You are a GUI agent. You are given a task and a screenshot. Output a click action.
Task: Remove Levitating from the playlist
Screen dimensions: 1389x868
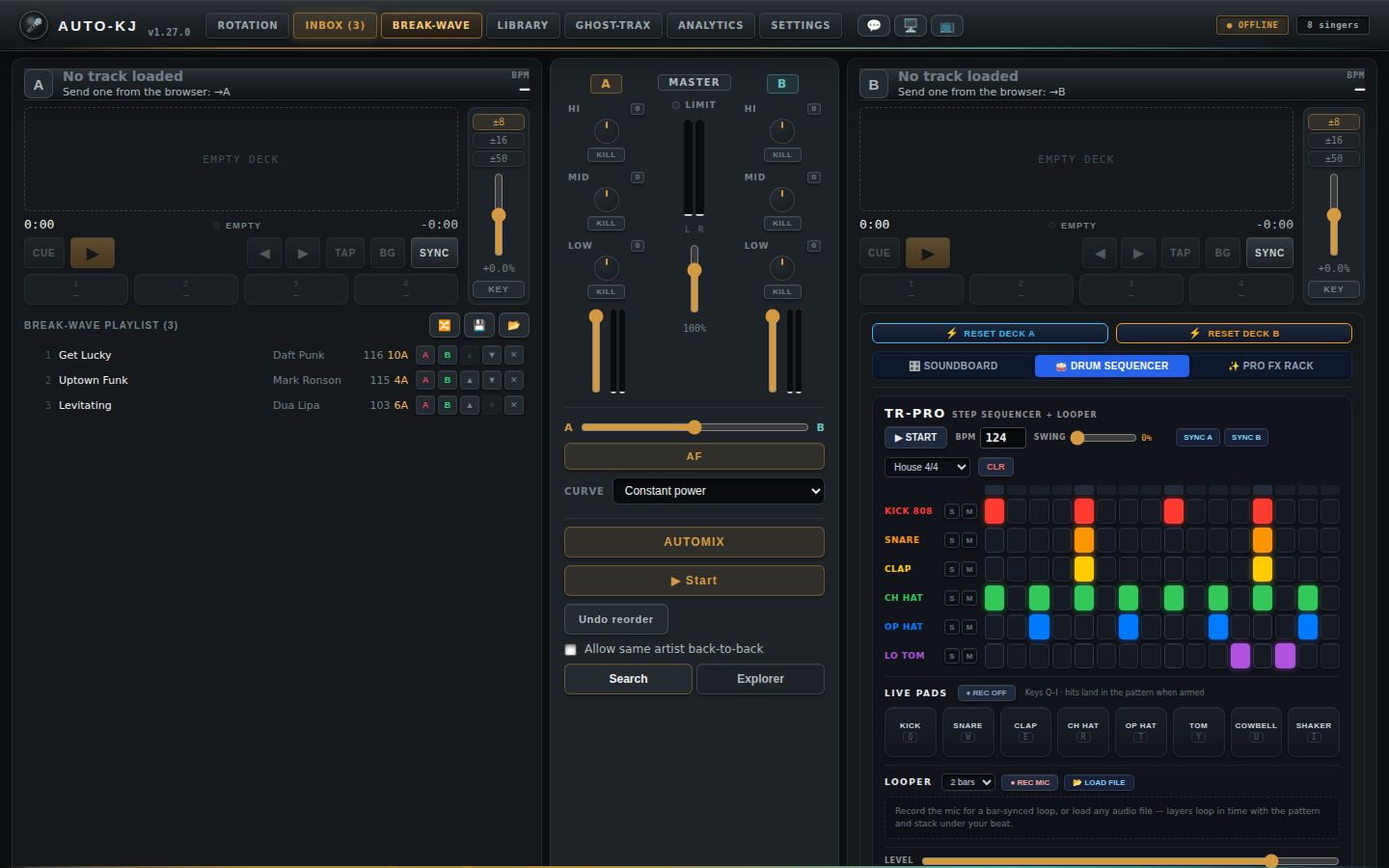tap(514, 405)
